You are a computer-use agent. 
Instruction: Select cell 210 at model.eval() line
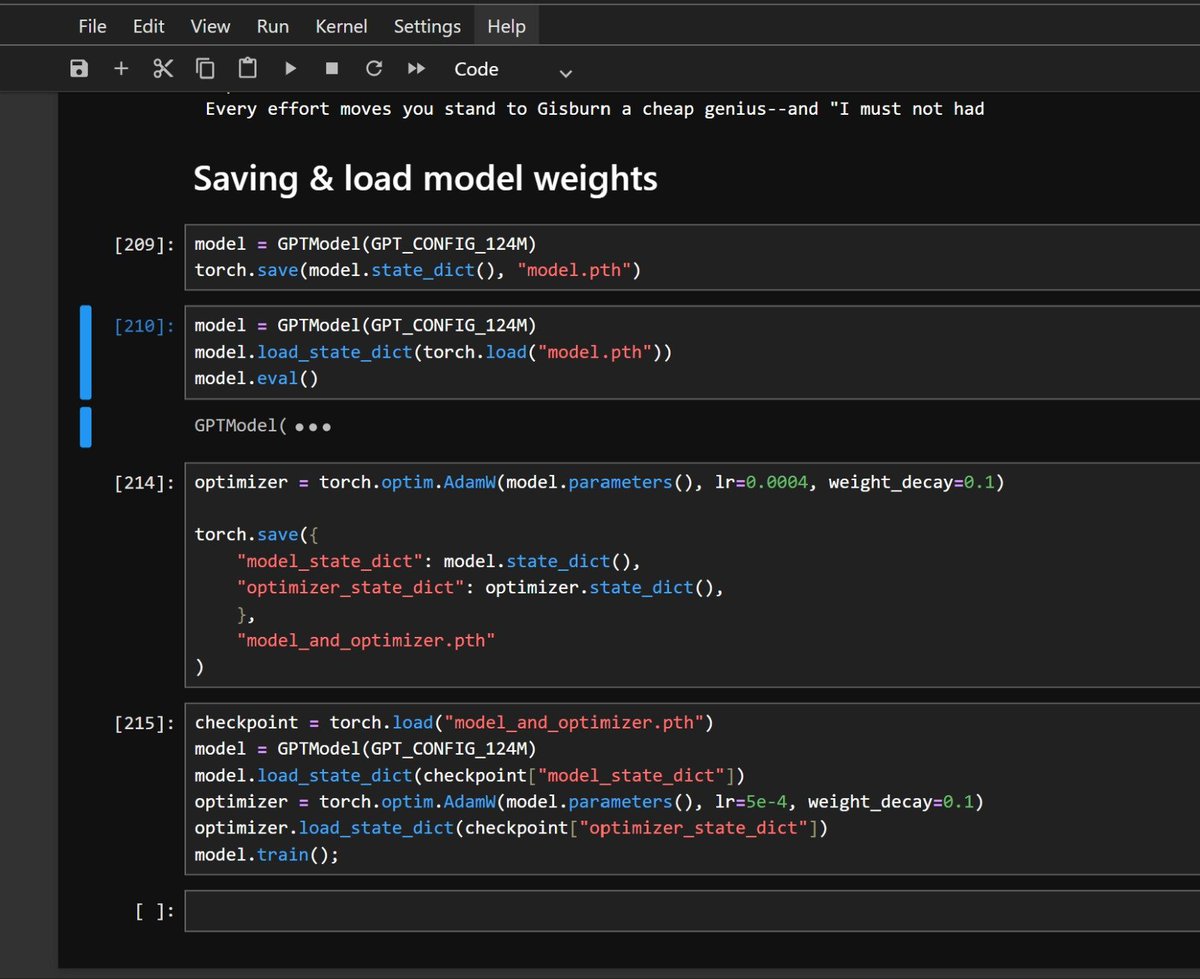coord(255,379)
